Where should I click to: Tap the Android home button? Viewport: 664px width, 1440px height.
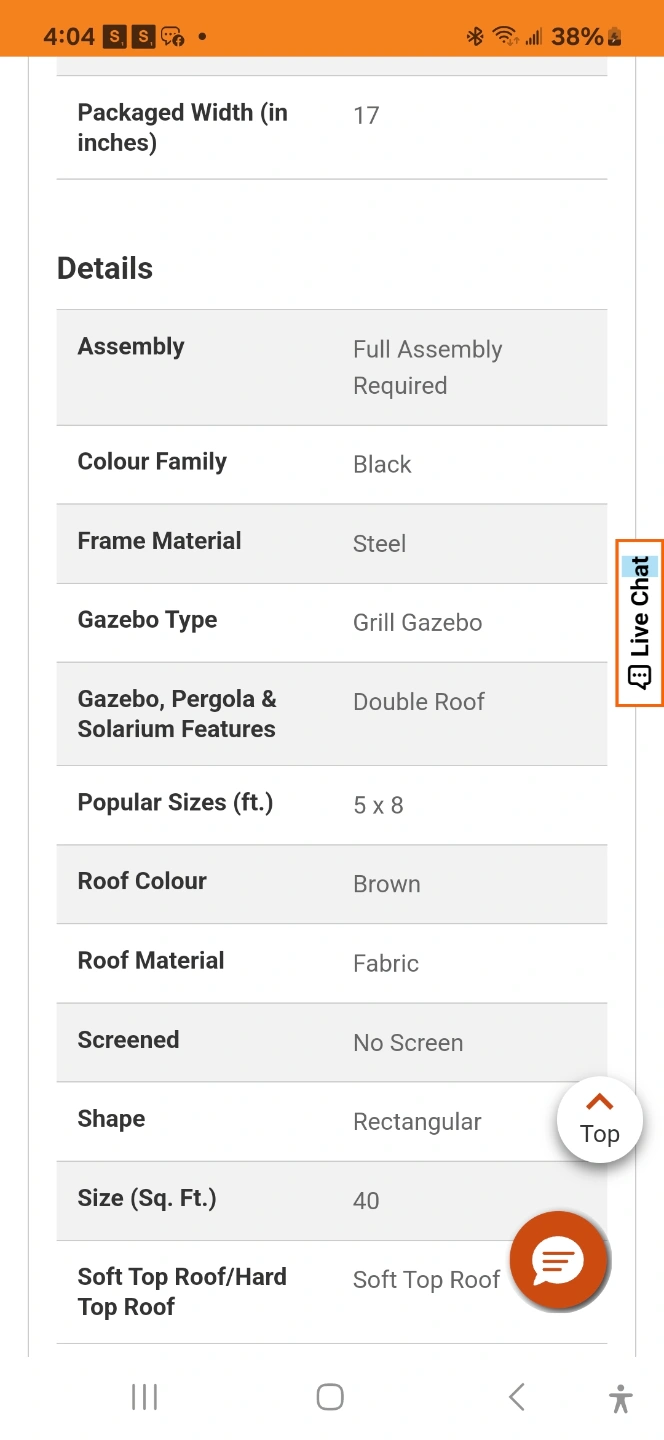point(330,1397)
